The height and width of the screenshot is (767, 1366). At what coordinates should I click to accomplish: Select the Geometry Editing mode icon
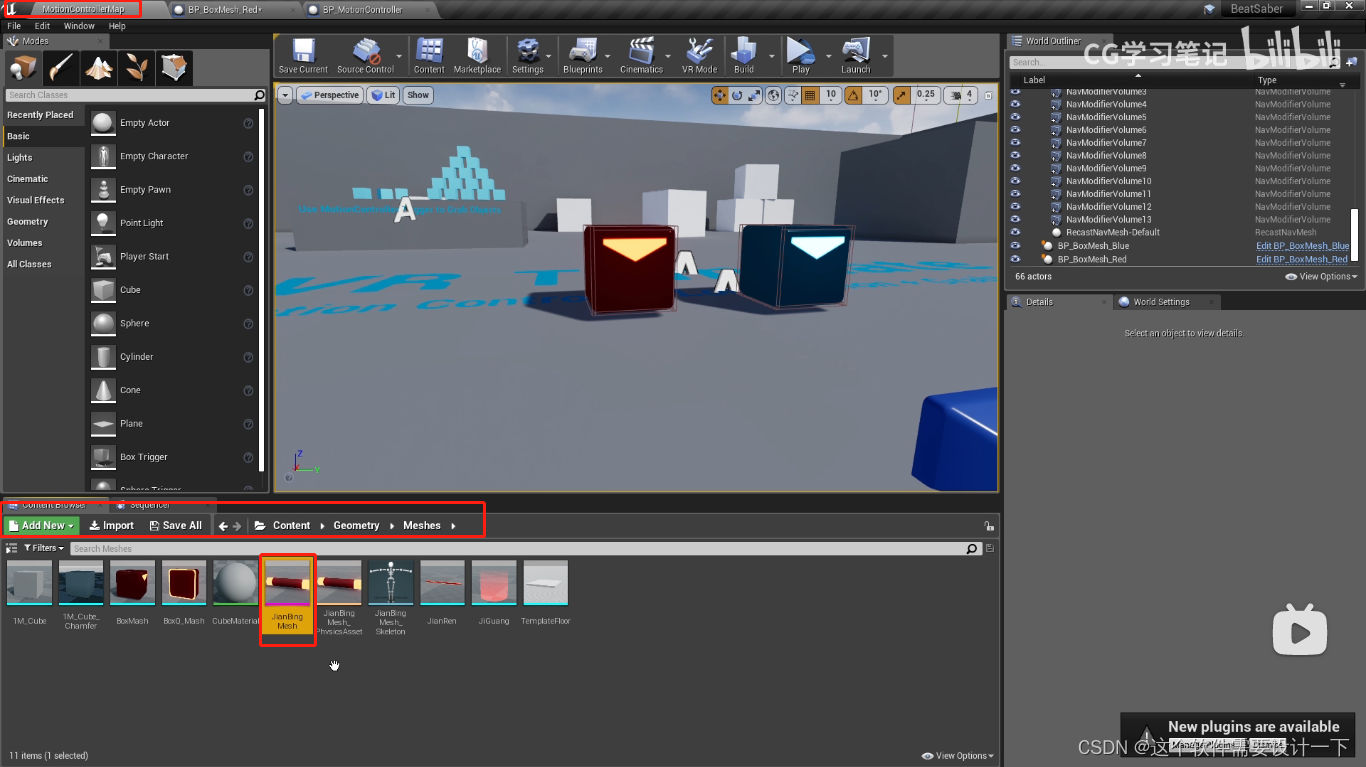click(x=174, y=68)
